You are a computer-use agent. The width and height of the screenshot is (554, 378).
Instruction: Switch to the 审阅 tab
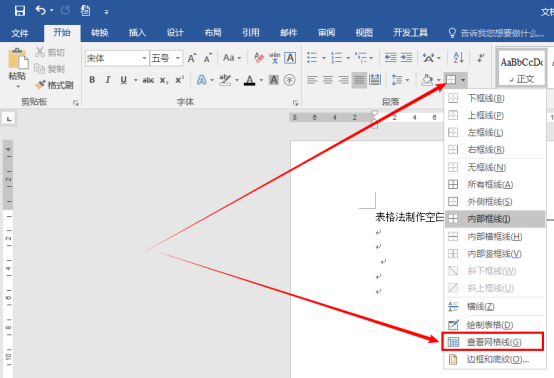[x=326, y=33]
